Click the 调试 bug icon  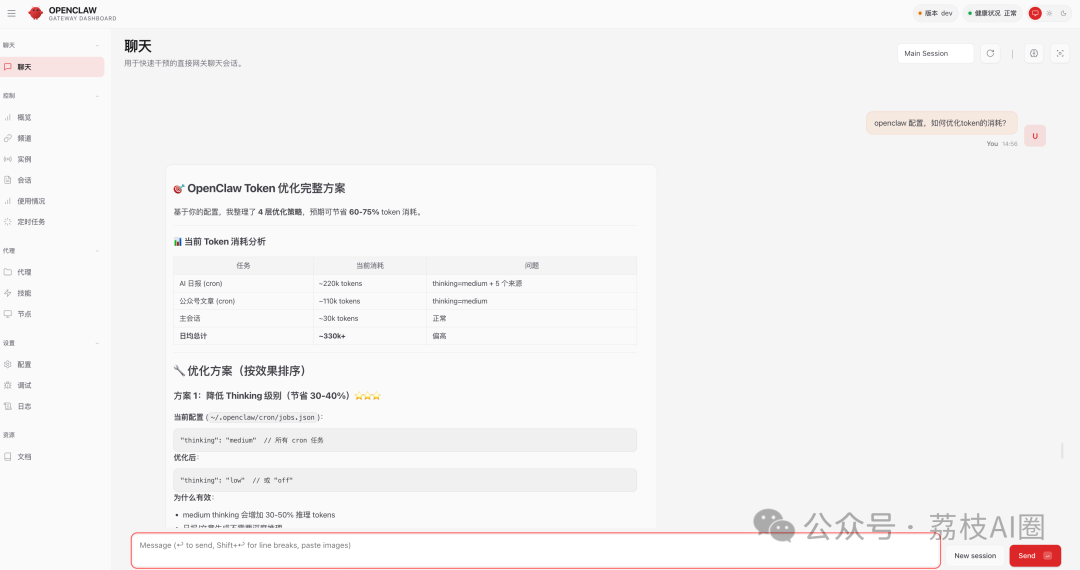tap(8, 386)
